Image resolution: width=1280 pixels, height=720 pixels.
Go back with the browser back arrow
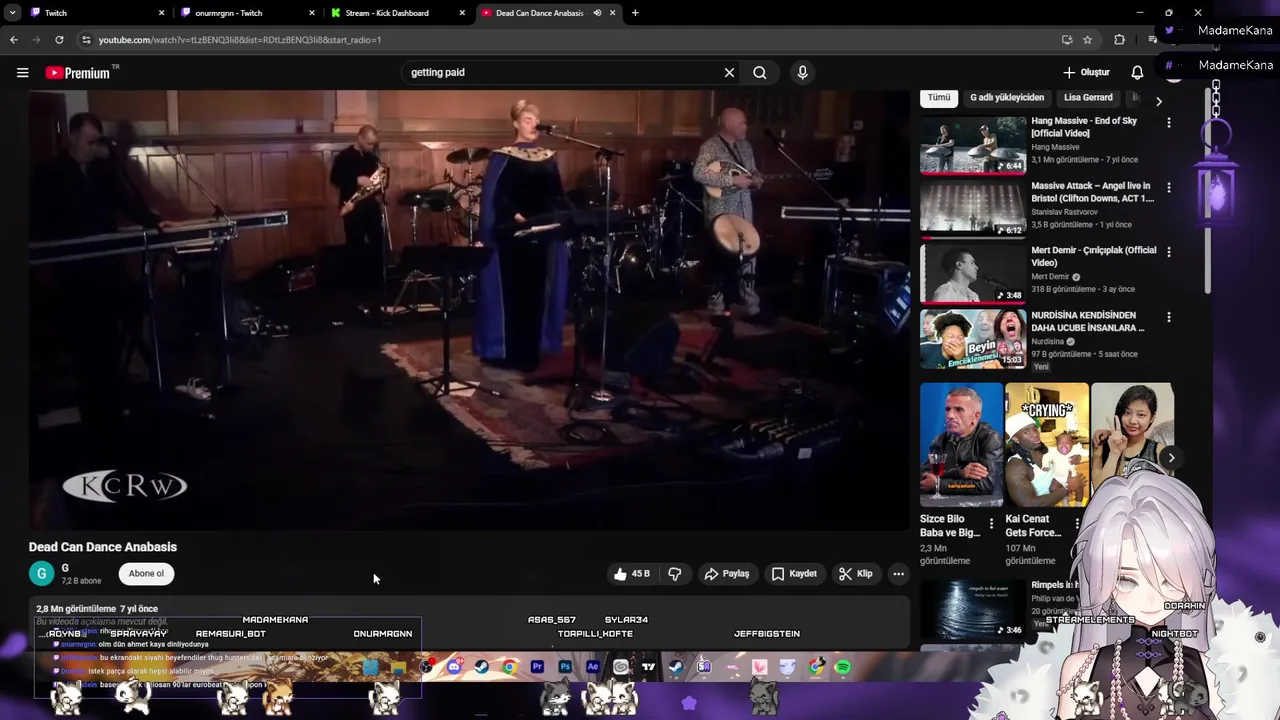tap(13, 40)
